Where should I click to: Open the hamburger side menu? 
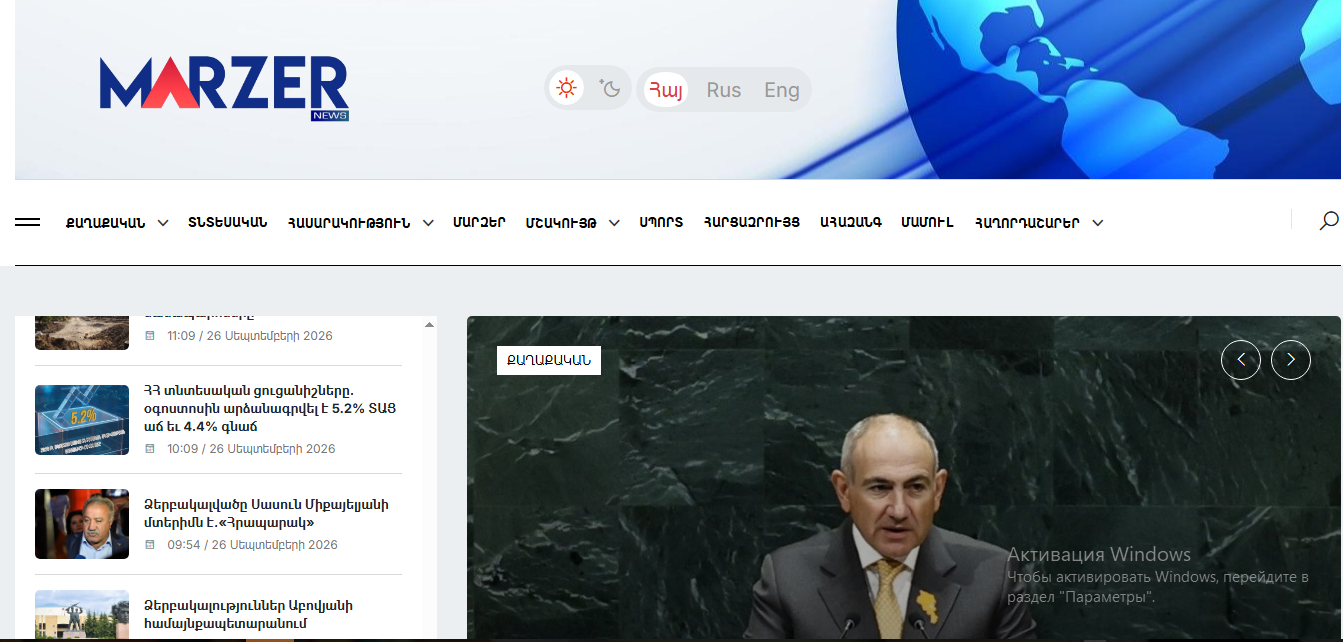[x=27, y=223]
